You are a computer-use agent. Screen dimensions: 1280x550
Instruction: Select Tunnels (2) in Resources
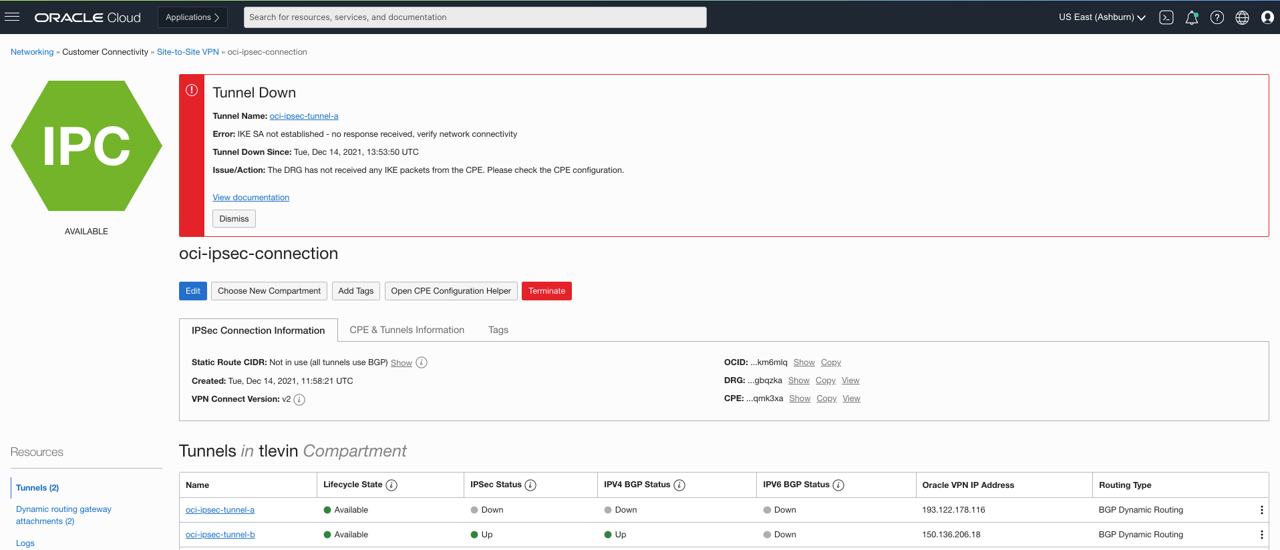point(38,488)
